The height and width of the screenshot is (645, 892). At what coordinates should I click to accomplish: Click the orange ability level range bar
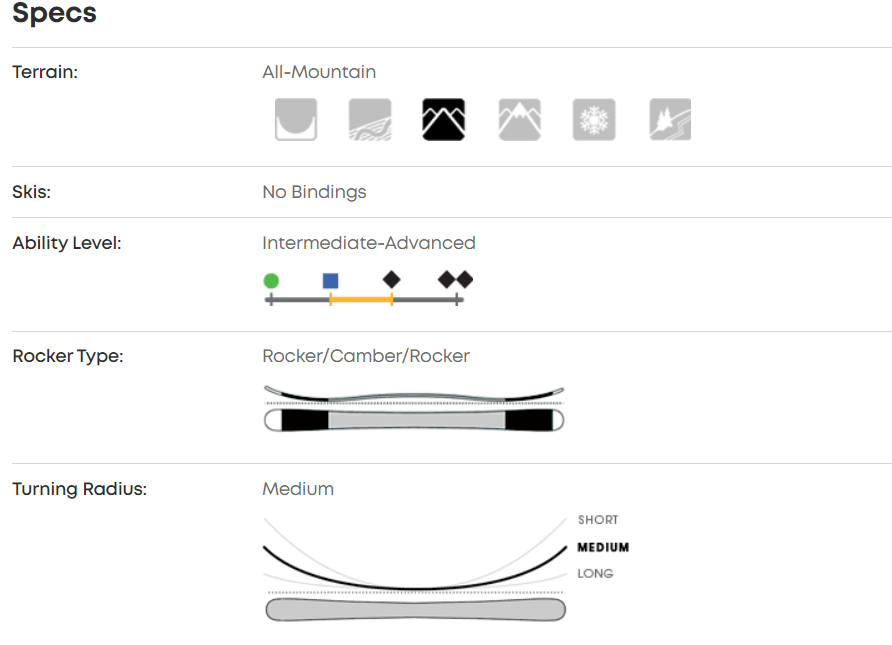click(x=361, y=299)
